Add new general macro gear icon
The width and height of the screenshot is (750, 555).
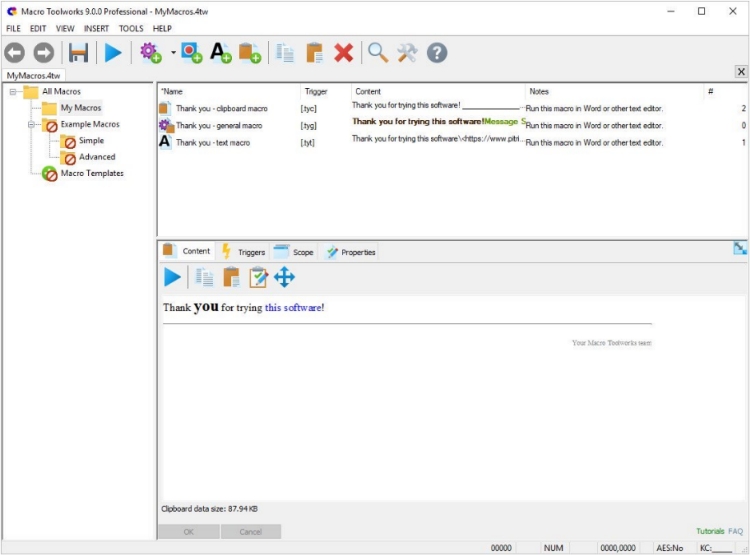pyautogui.click(x=151, y=53)
